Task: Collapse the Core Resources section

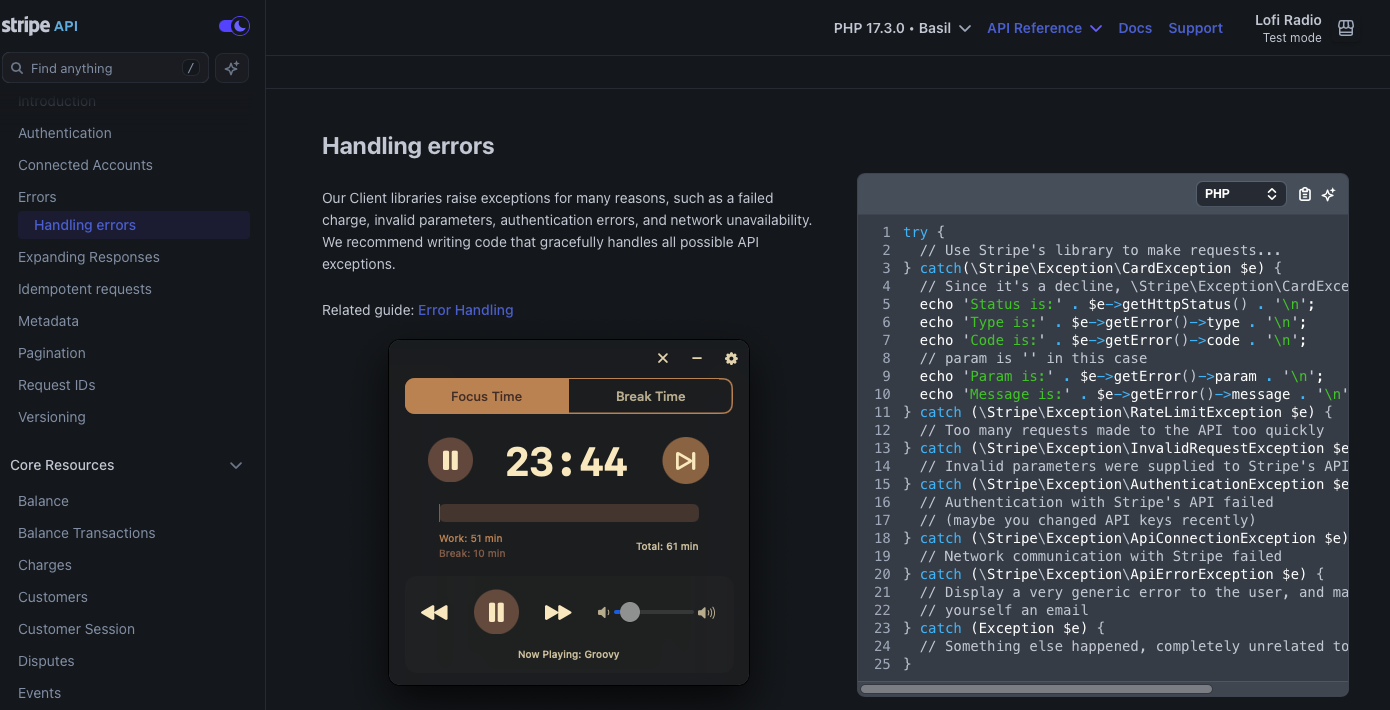Action: [x=236, y=465]
